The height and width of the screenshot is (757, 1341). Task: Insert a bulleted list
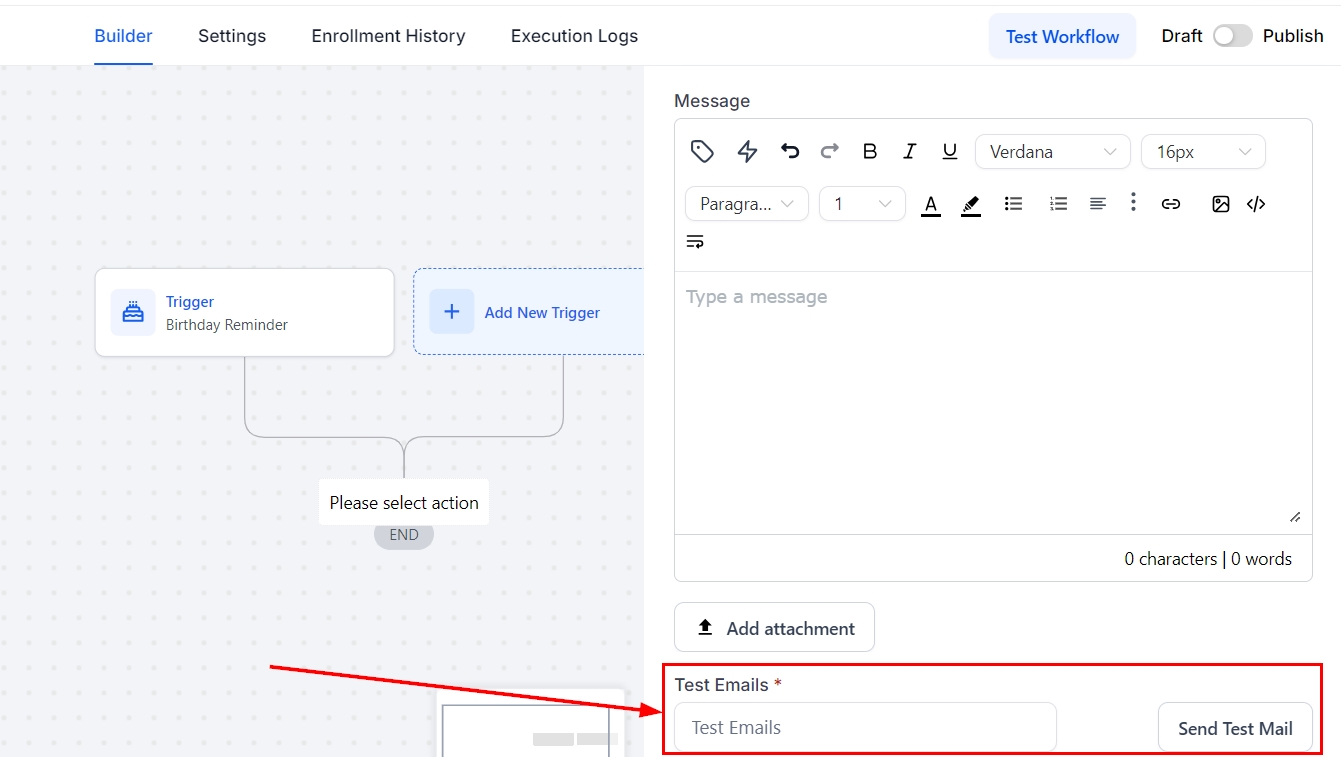coord(1013,204)
